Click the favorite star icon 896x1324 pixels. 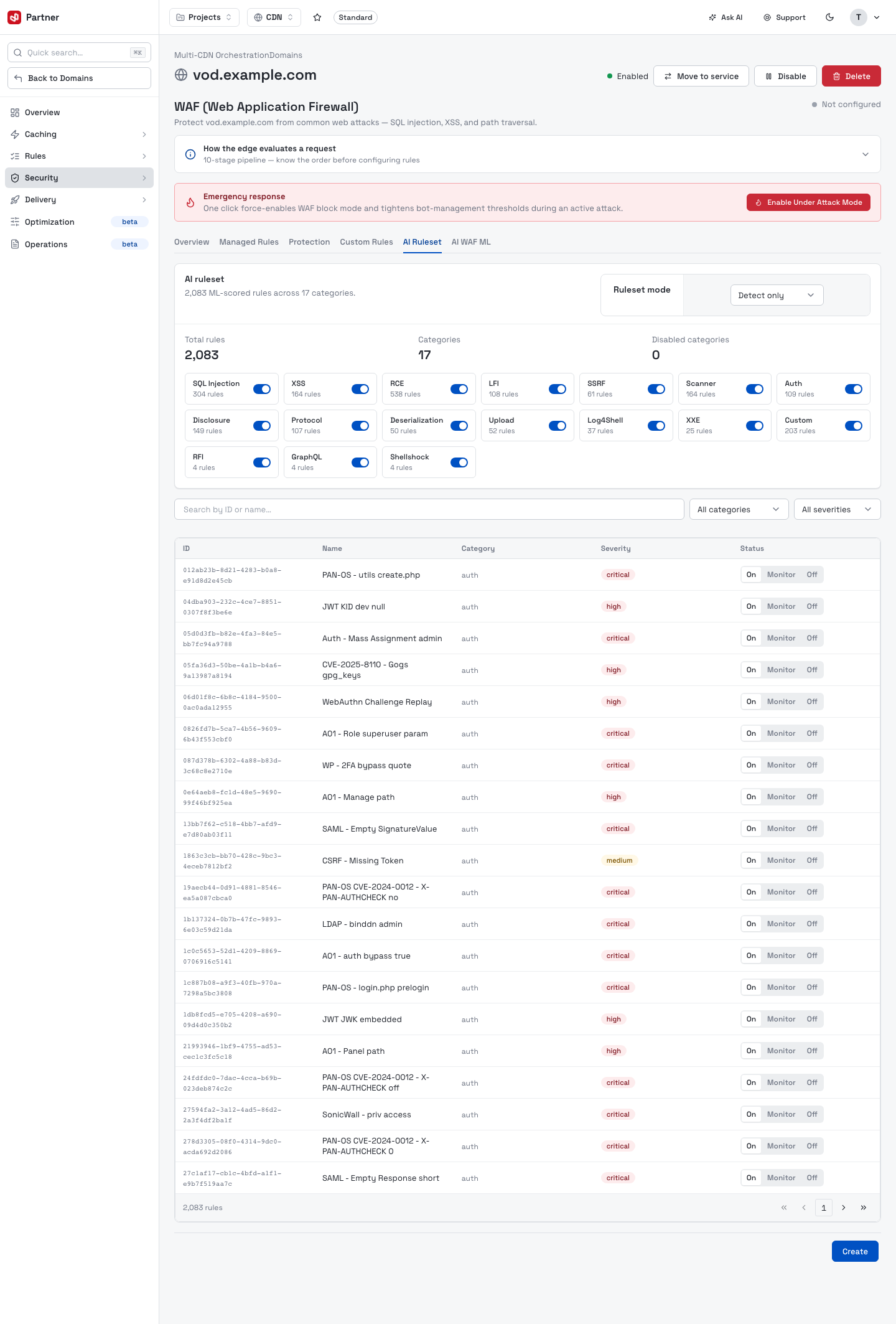tap(317, 17)
